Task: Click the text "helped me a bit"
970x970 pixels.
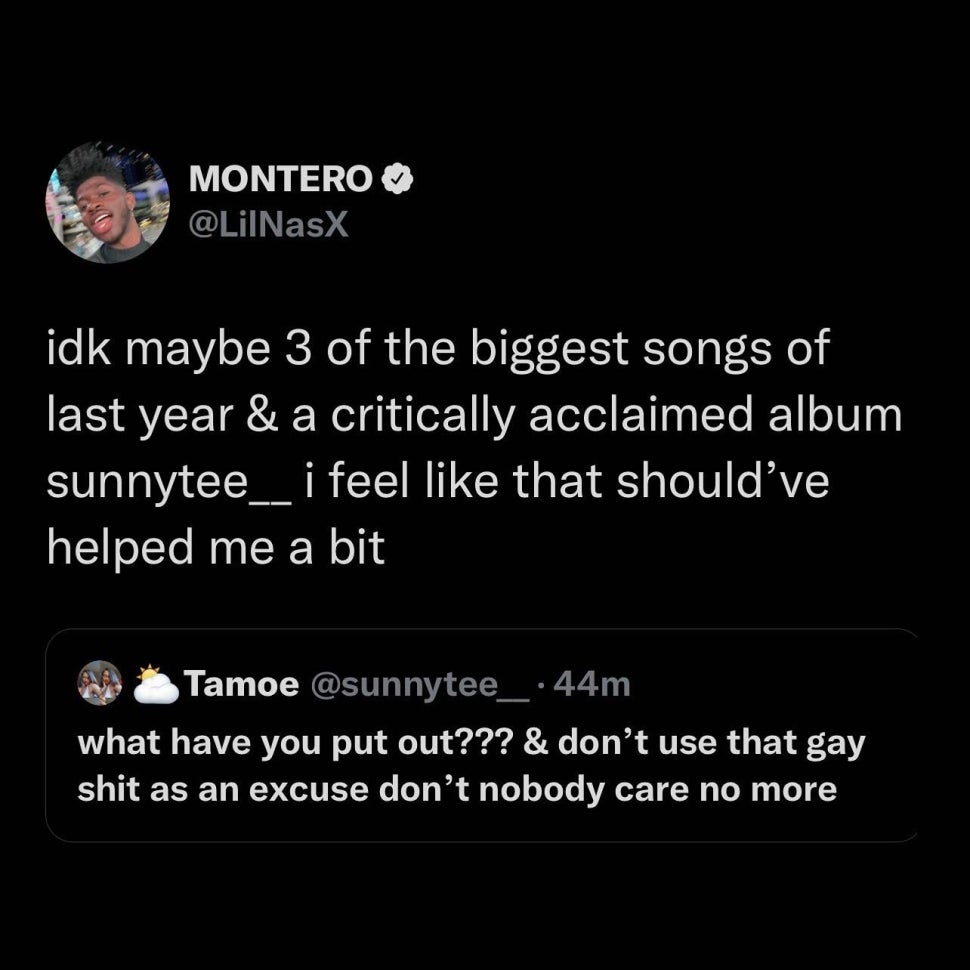Action: [215, 547]
